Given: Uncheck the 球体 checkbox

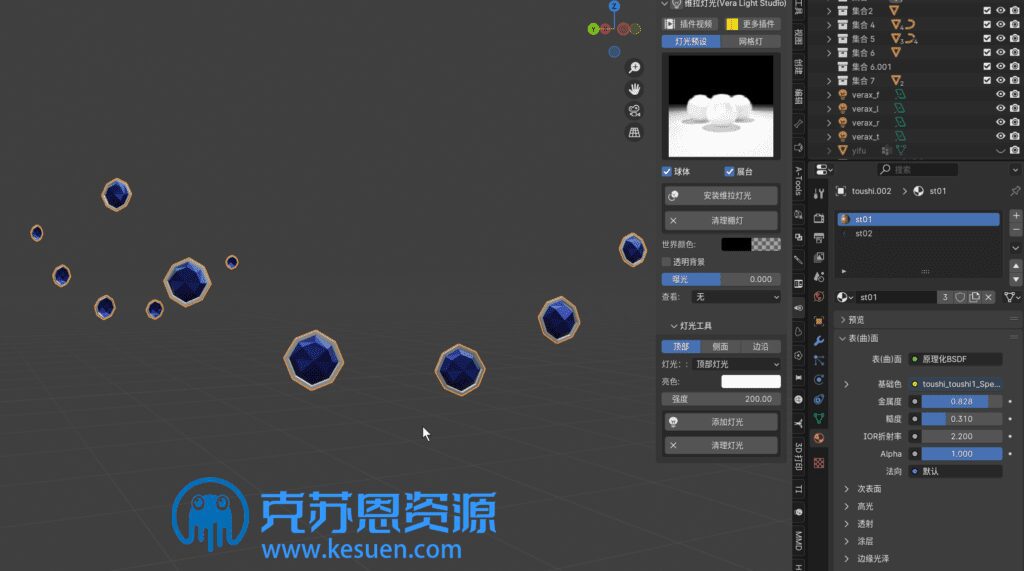Looking at the screenshot, I should click(x=667, y=171).
